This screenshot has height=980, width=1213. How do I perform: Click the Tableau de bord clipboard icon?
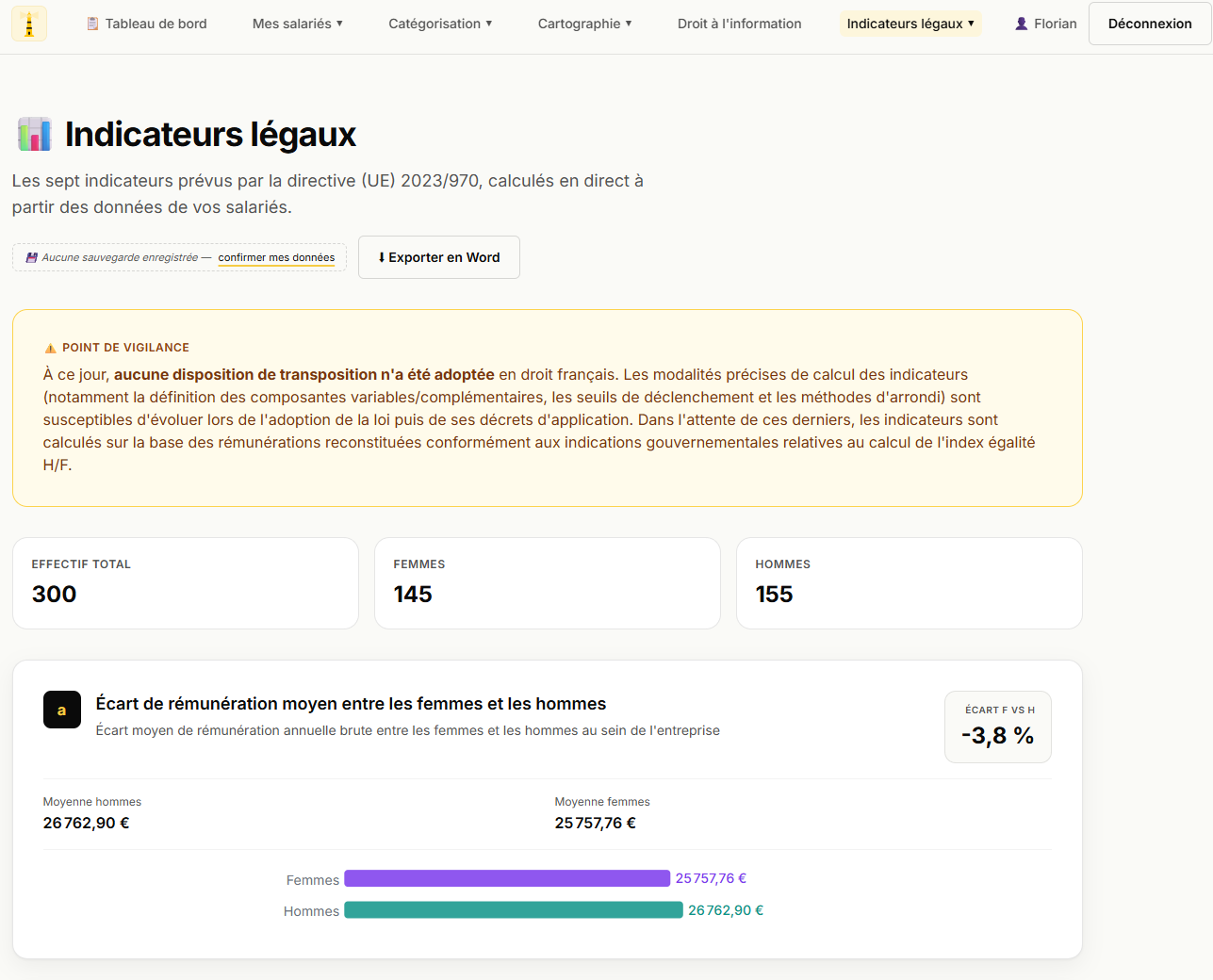[92, 24]
